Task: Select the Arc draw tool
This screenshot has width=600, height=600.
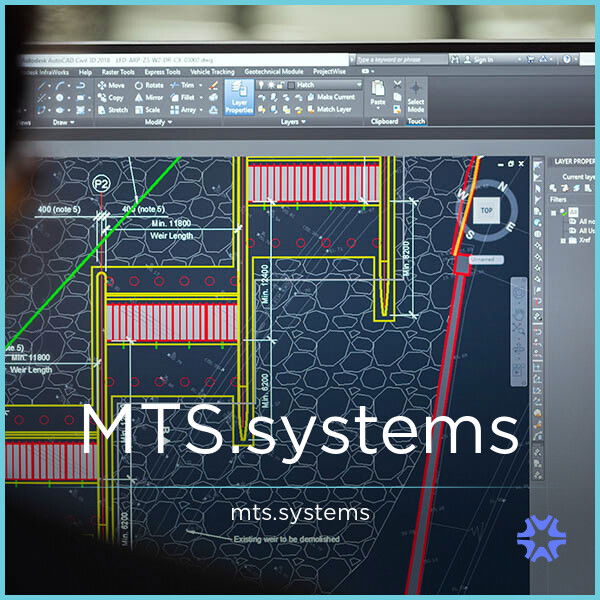Action: 60,85
